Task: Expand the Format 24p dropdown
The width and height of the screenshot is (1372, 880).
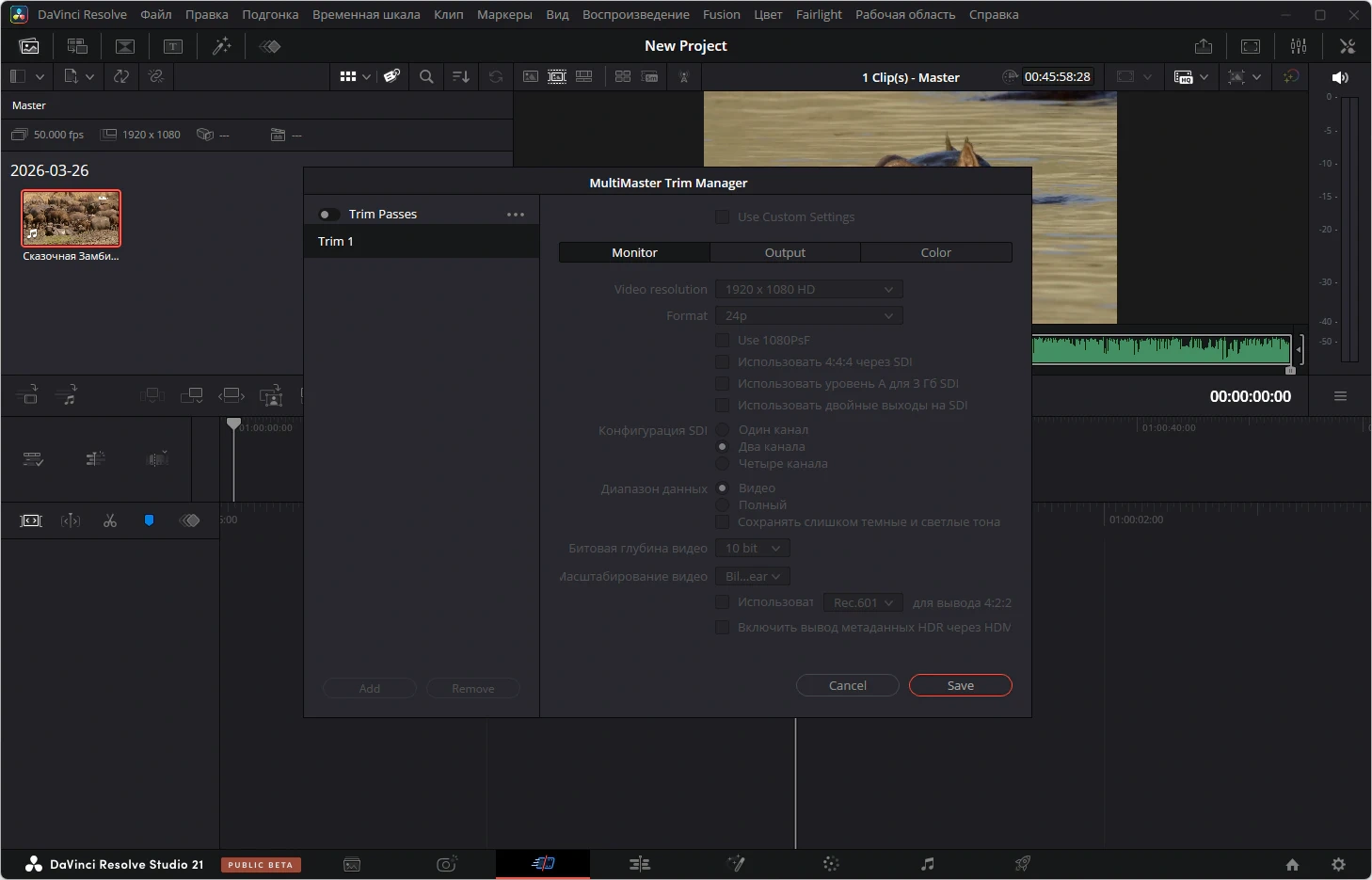Action: click(x=808, y=316)
